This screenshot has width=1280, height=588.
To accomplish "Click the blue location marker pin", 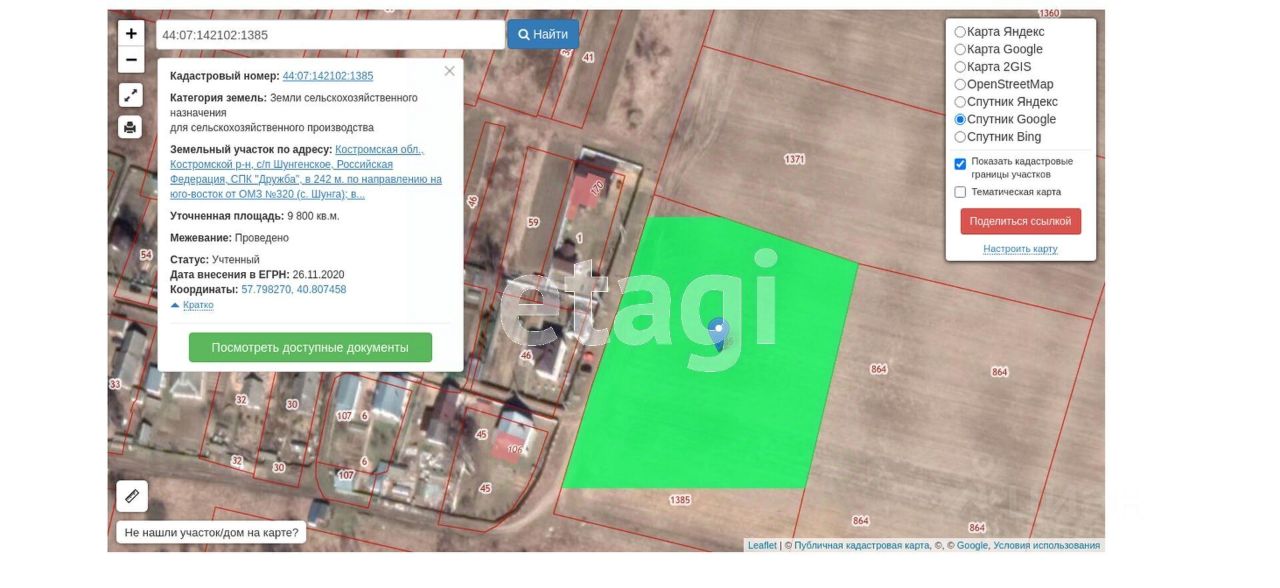I will point(718,333).
